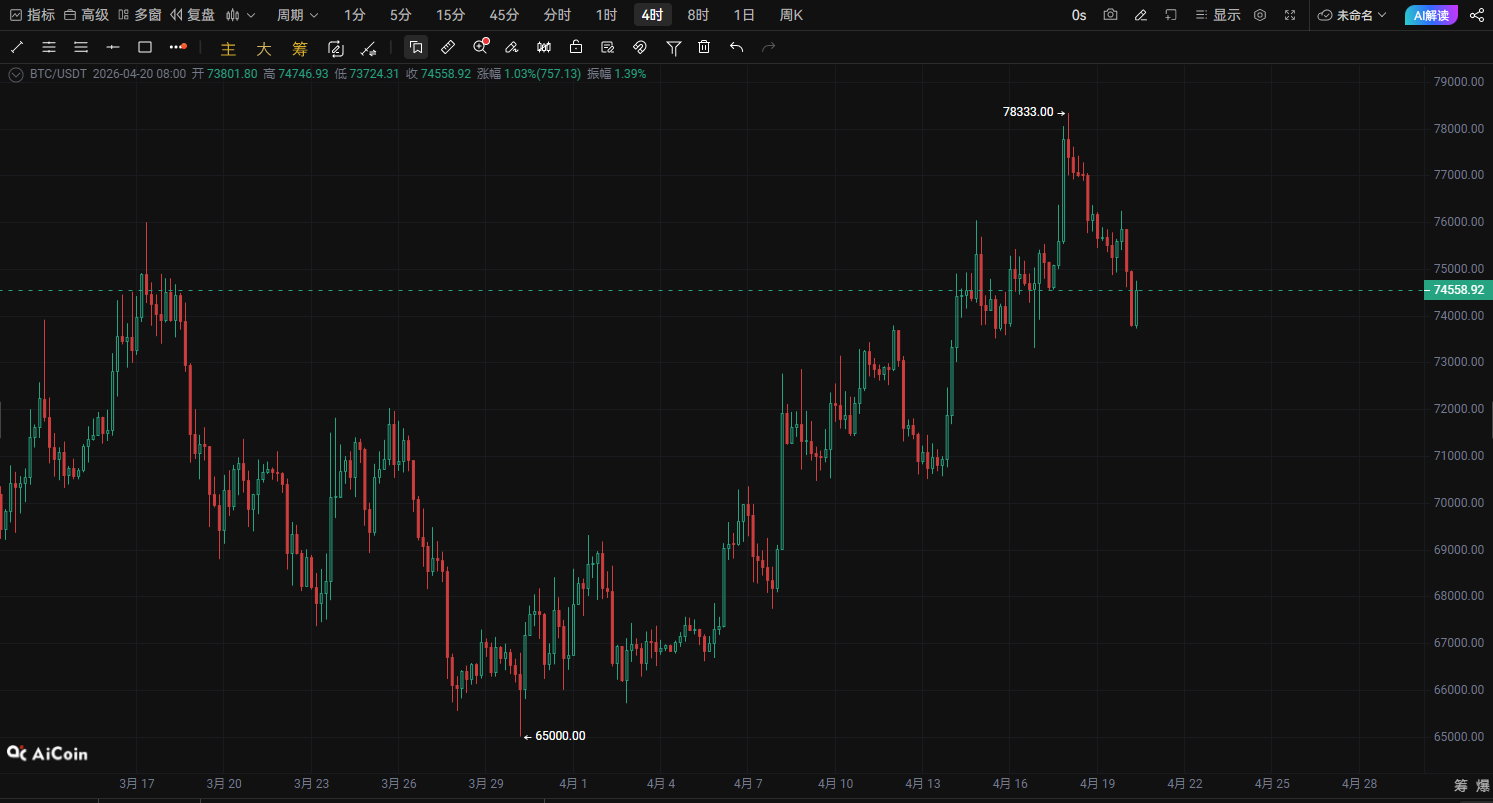Viewport: 1493px width, 803px height.
Task: Click the 4月 1 date axis label
Action: click(x=575, y=783)
